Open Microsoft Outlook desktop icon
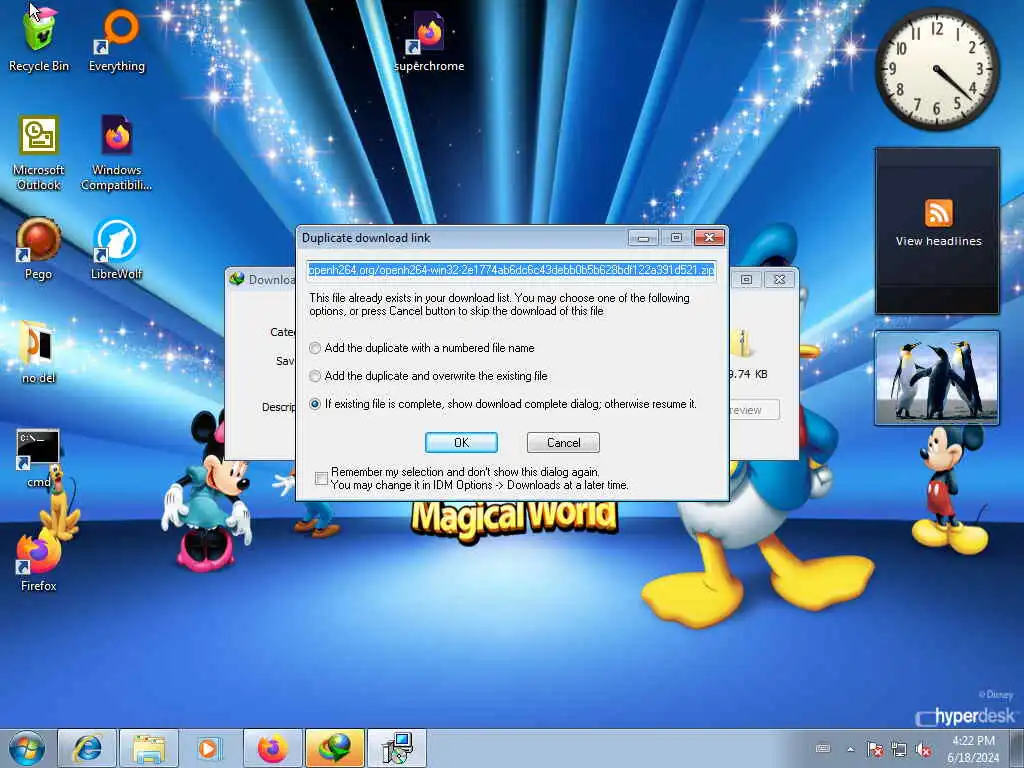This screenshot has height=768, width=1024. pos(39,153)
